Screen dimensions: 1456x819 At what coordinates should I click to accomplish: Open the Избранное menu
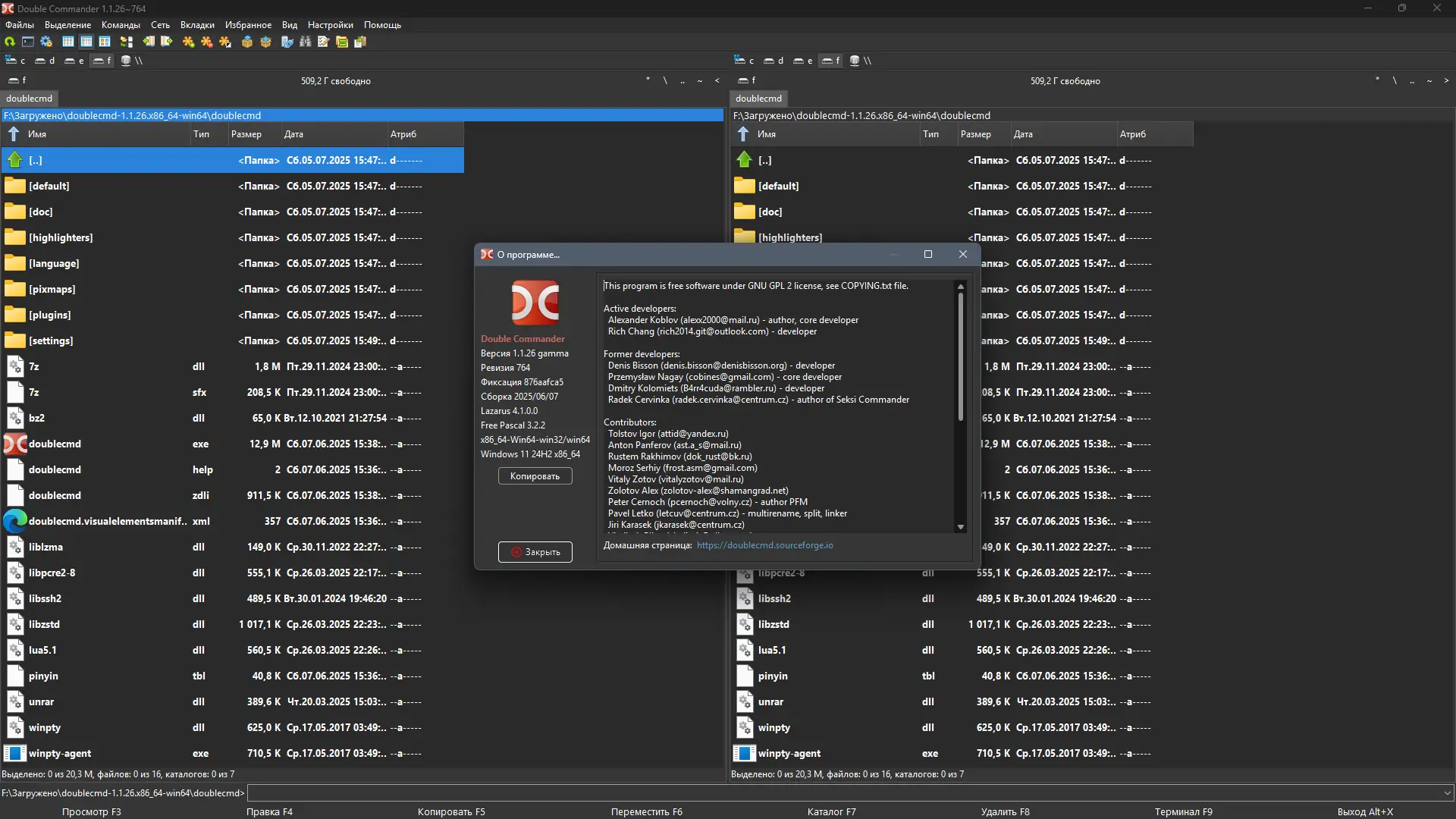click(248, 25)
